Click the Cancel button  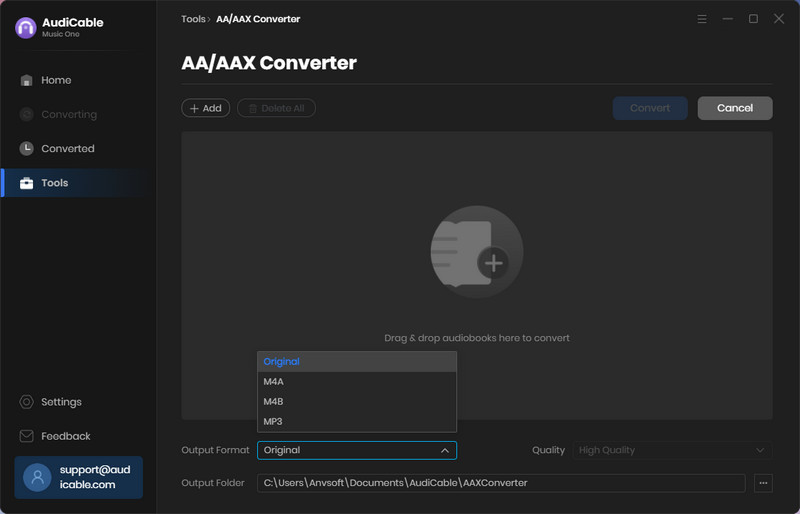(x=735, y=108)
